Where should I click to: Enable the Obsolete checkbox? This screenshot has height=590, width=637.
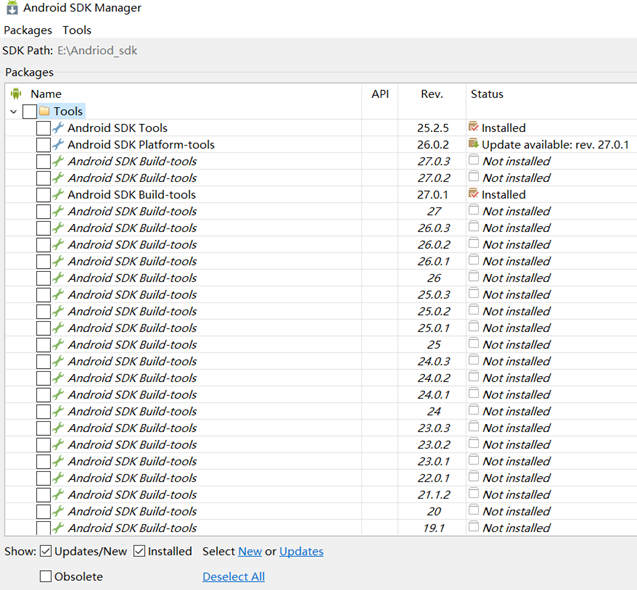click(x=46, y=576)
